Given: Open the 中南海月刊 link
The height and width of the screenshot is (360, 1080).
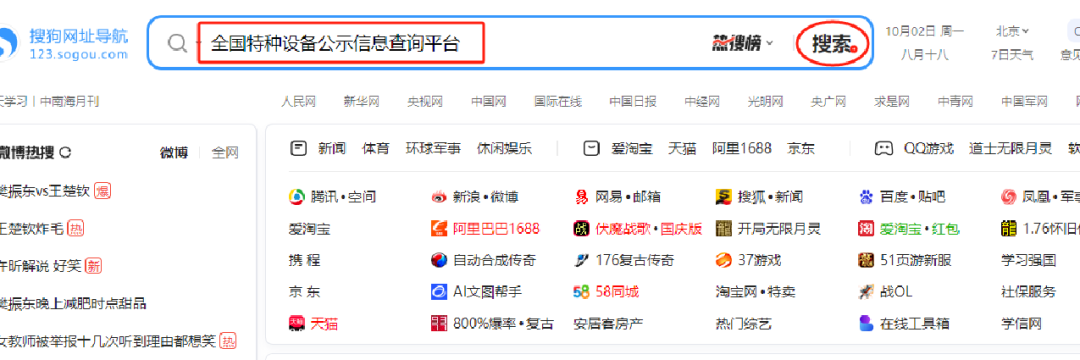Looking at the screenshot, I should click(70, 102).
